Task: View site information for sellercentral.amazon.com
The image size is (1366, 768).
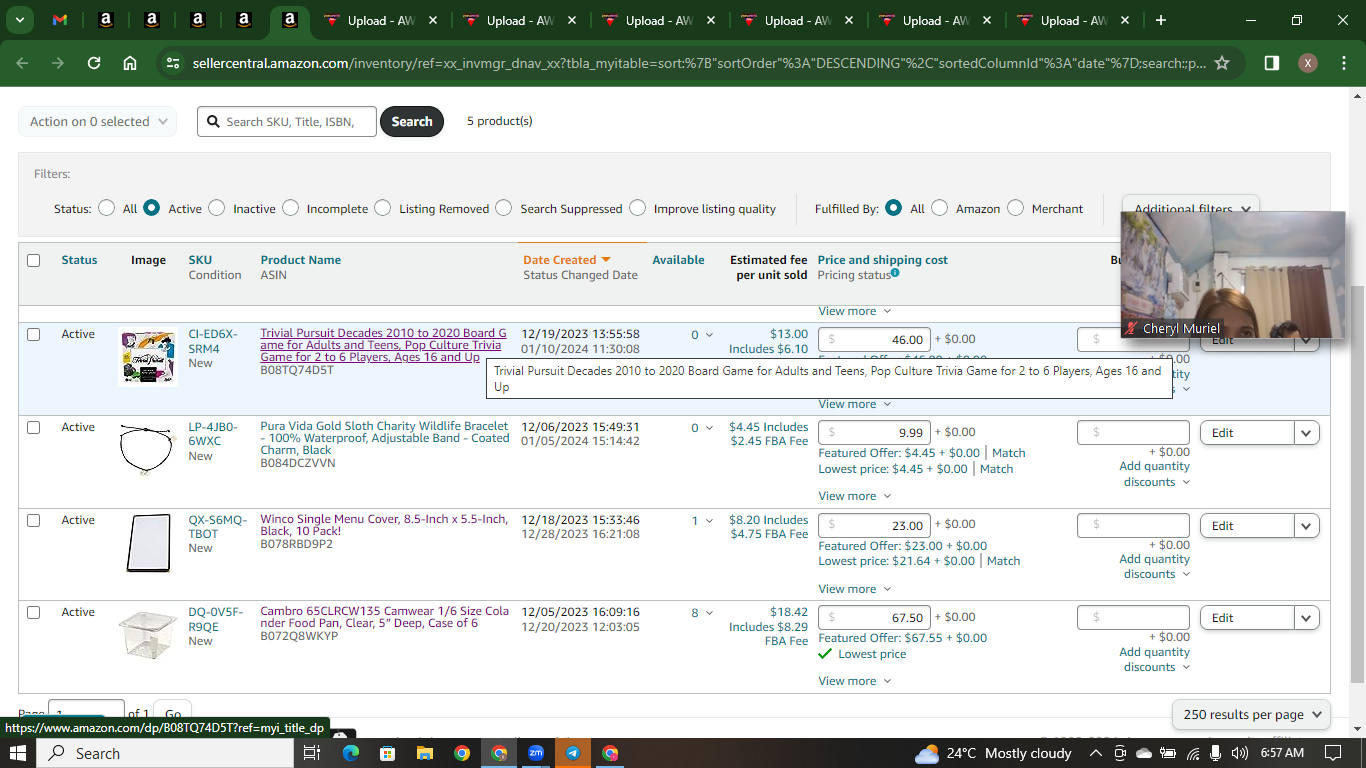Action: 172,63
